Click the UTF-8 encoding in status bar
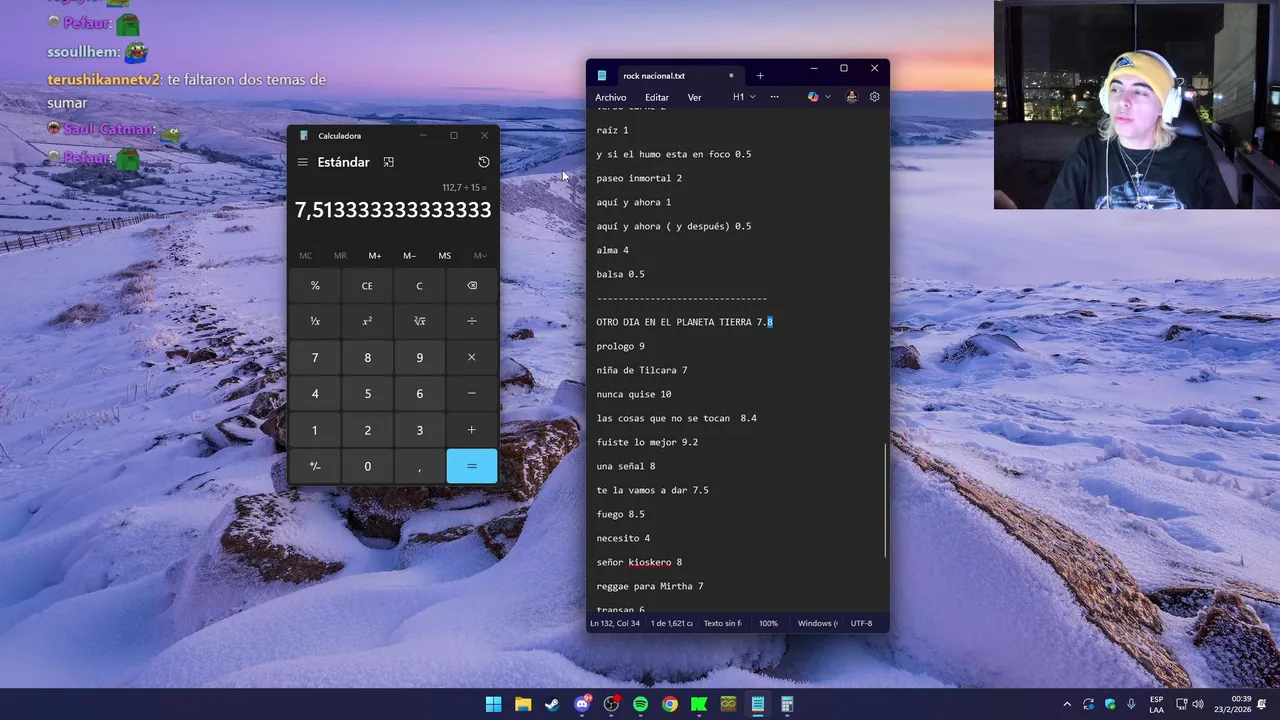Viewport: 1280px width, 720px height. pyautogui.click(x=862, y=623)
